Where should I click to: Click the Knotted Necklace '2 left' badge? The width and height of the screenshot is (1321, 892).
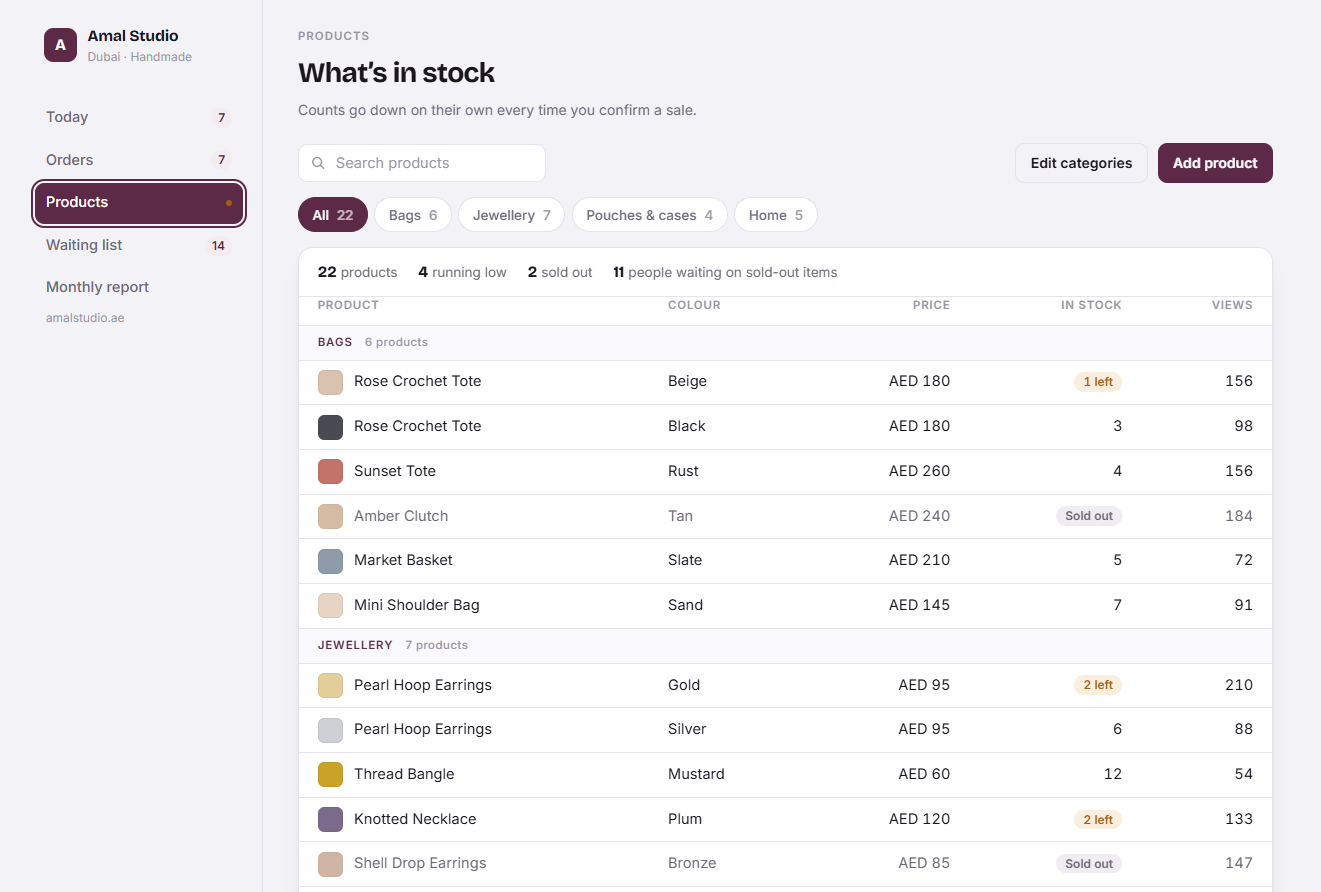tap(1098, 819)
